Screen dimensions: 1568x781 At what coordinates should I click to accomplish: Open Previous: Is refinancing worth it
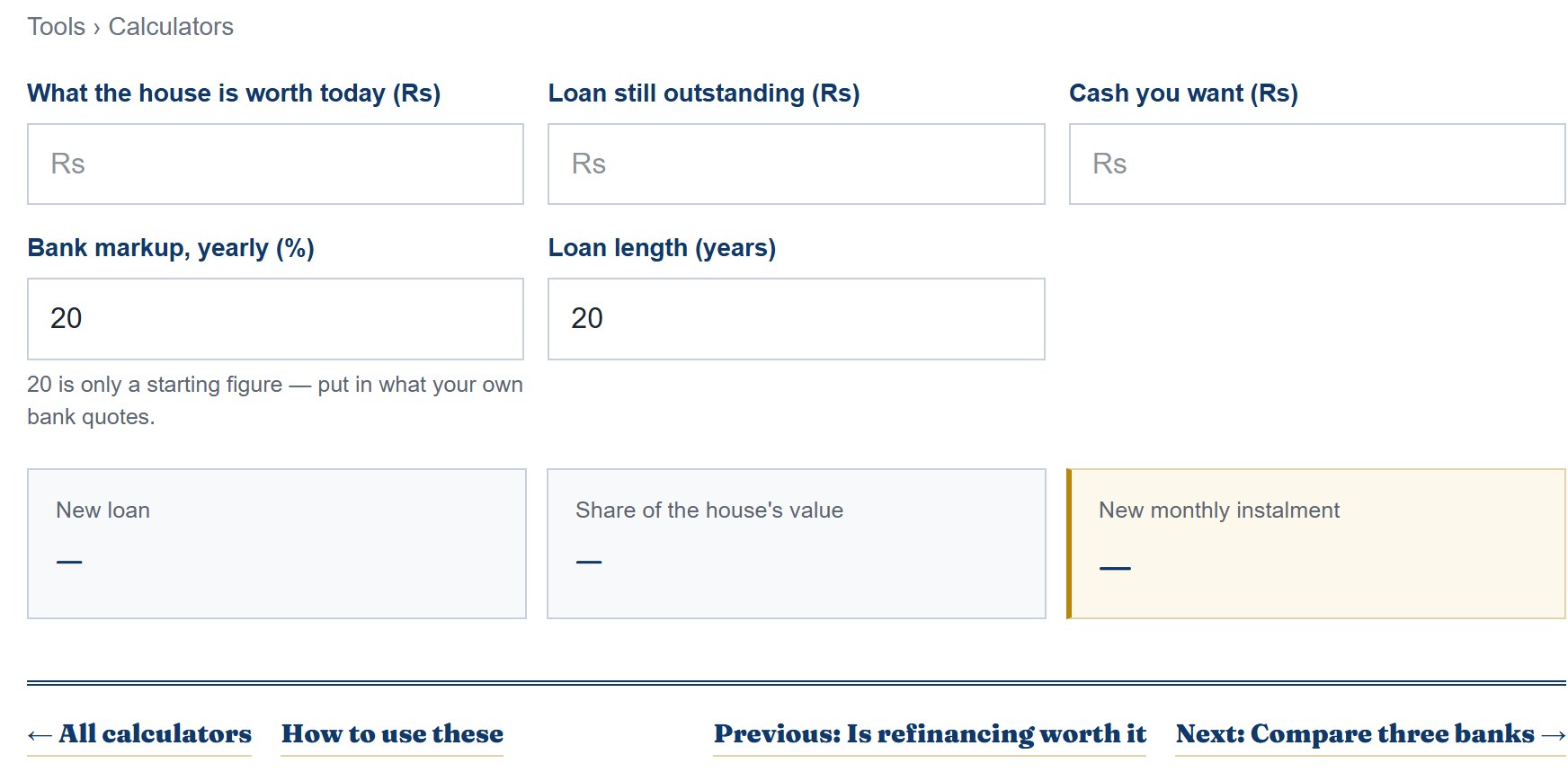pos(930,734)
